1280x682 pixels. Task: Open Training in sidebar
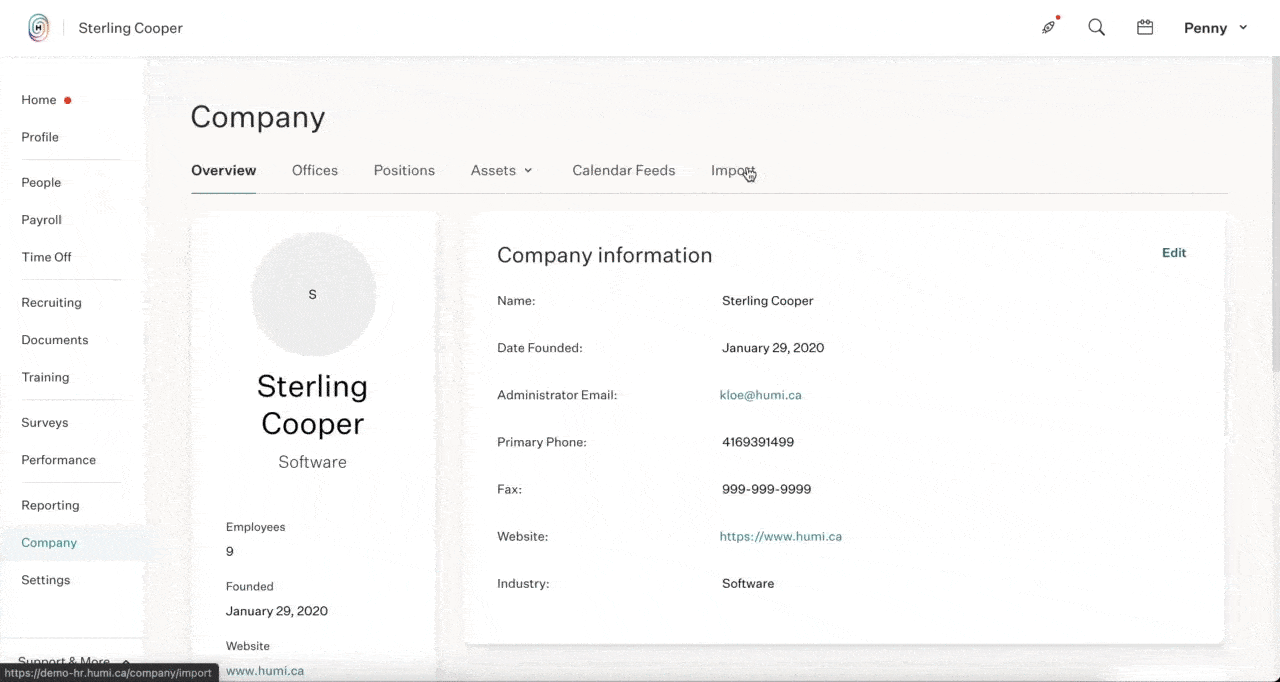45,377
